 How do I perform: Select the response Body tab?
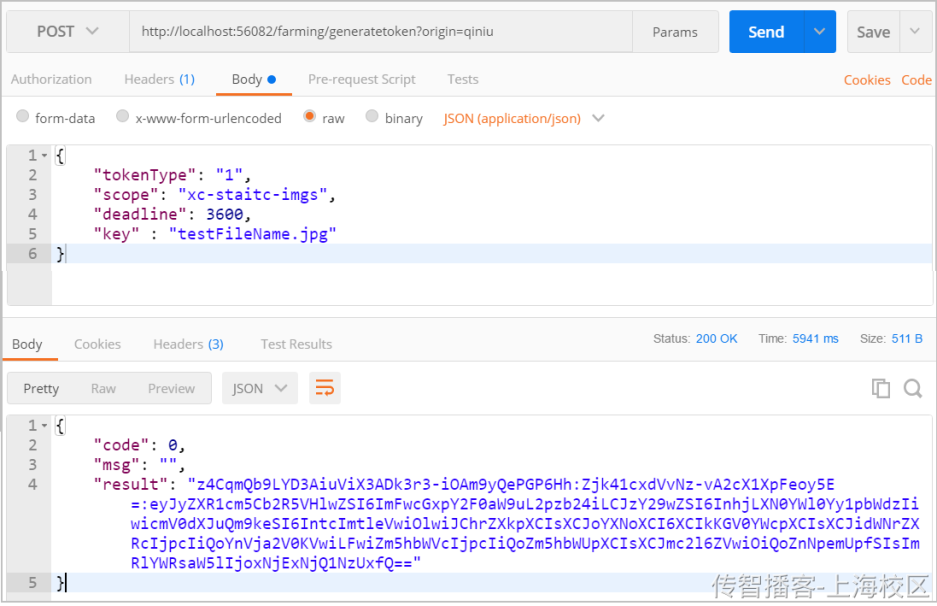(x=27, y=344)
